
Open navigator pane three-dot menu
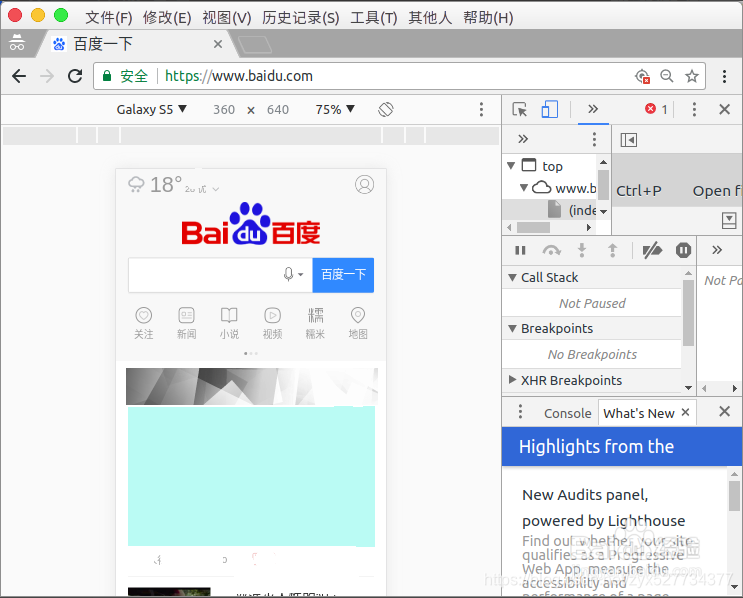click(x=594, y=139)
